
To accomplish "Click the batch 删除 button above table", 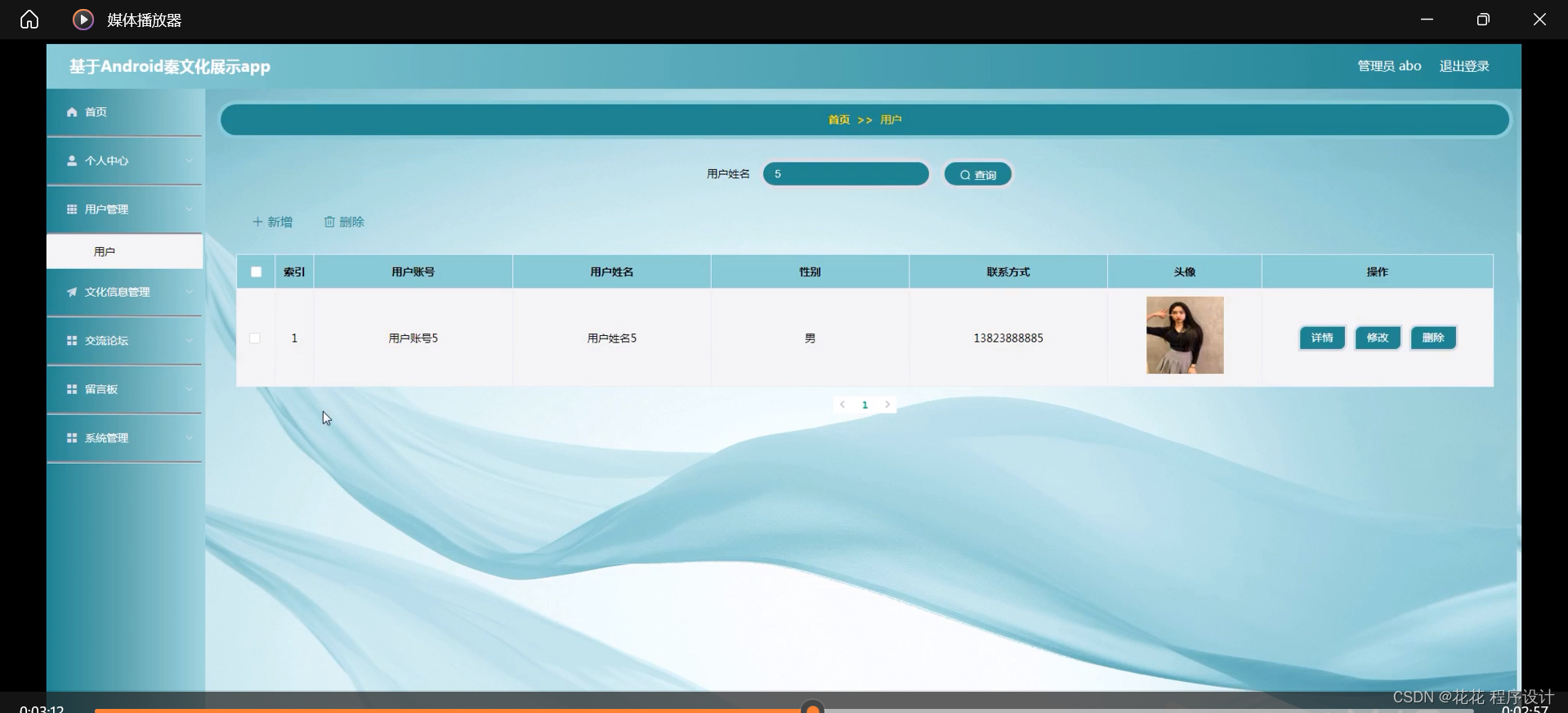I will pyautogui.click(x=344, y=222).
